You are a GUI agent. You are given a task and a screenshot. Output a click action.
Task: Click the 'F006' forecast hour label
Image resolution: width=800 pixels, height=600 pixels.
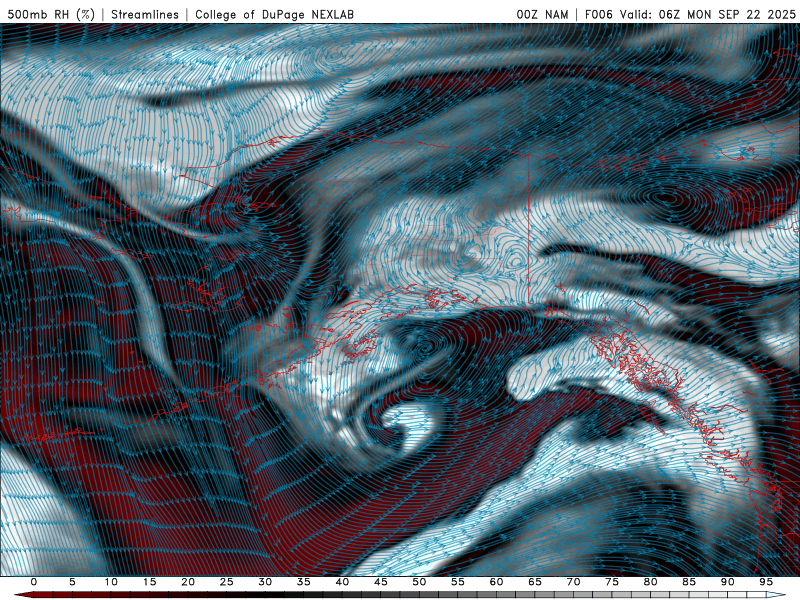[599, 15]
